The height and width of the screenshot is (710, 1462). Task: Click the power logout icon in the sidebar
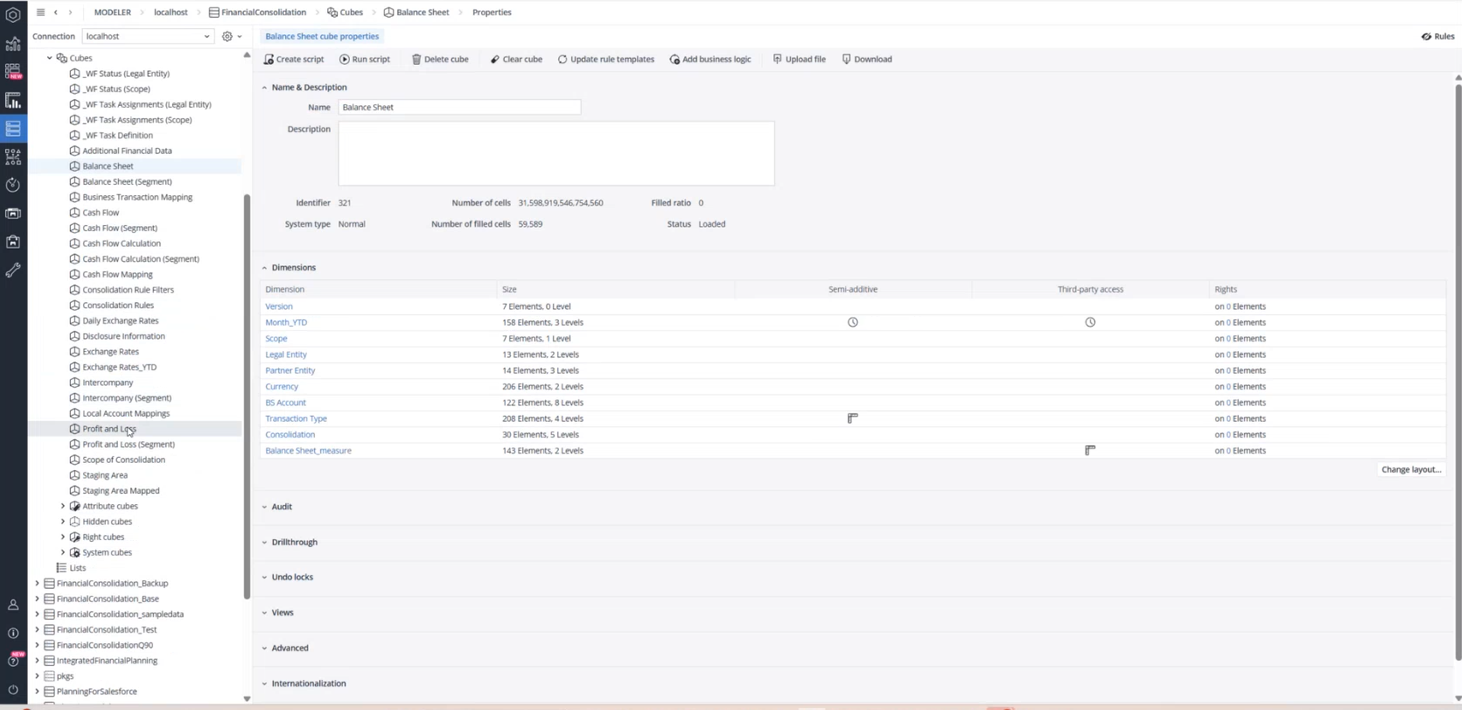pos(13,690)
